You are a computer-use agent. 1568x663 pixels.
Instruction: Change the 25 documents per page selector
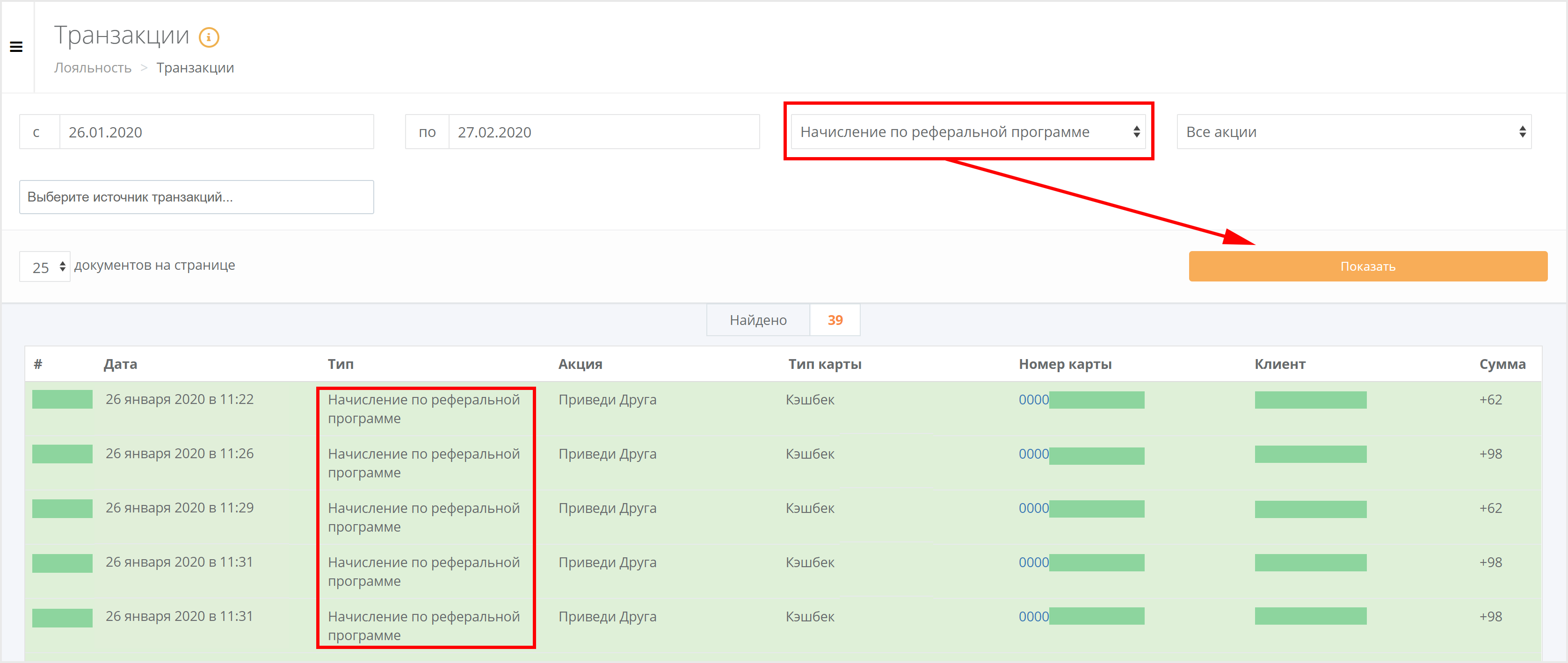pos(45,267)
